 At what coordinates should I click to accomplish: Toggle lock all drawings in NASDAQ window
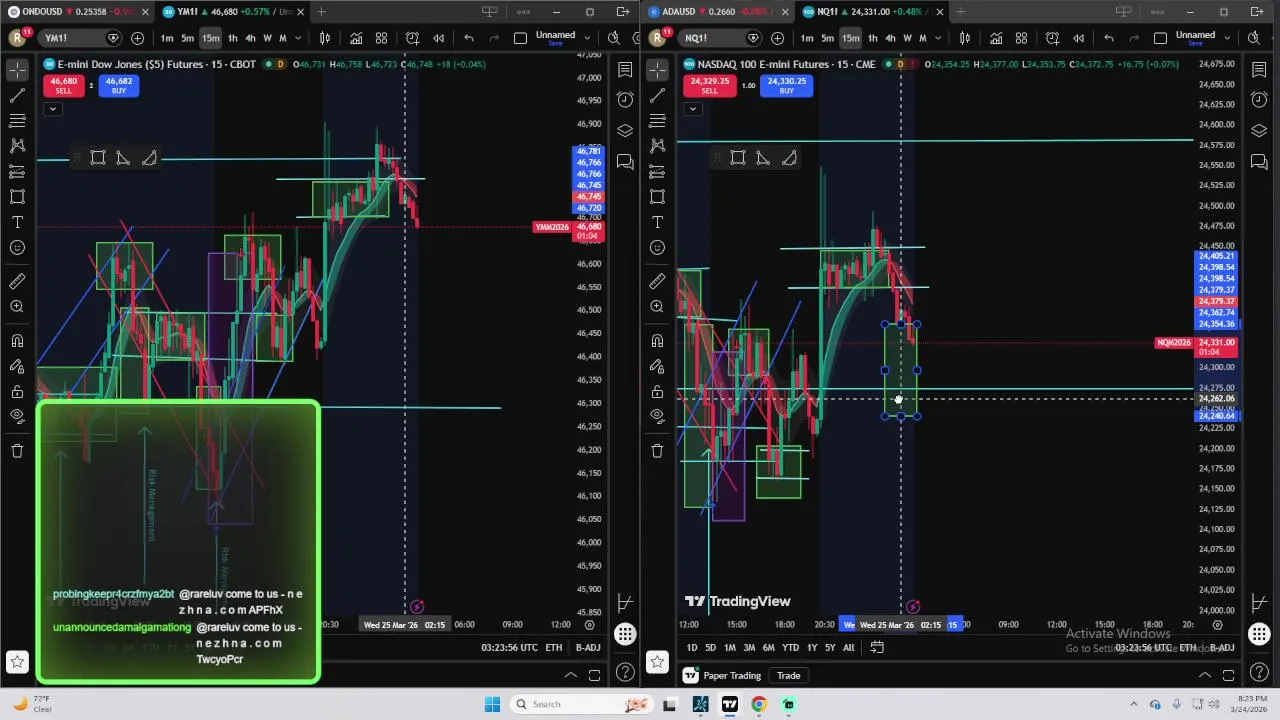[x=657, y=391]
